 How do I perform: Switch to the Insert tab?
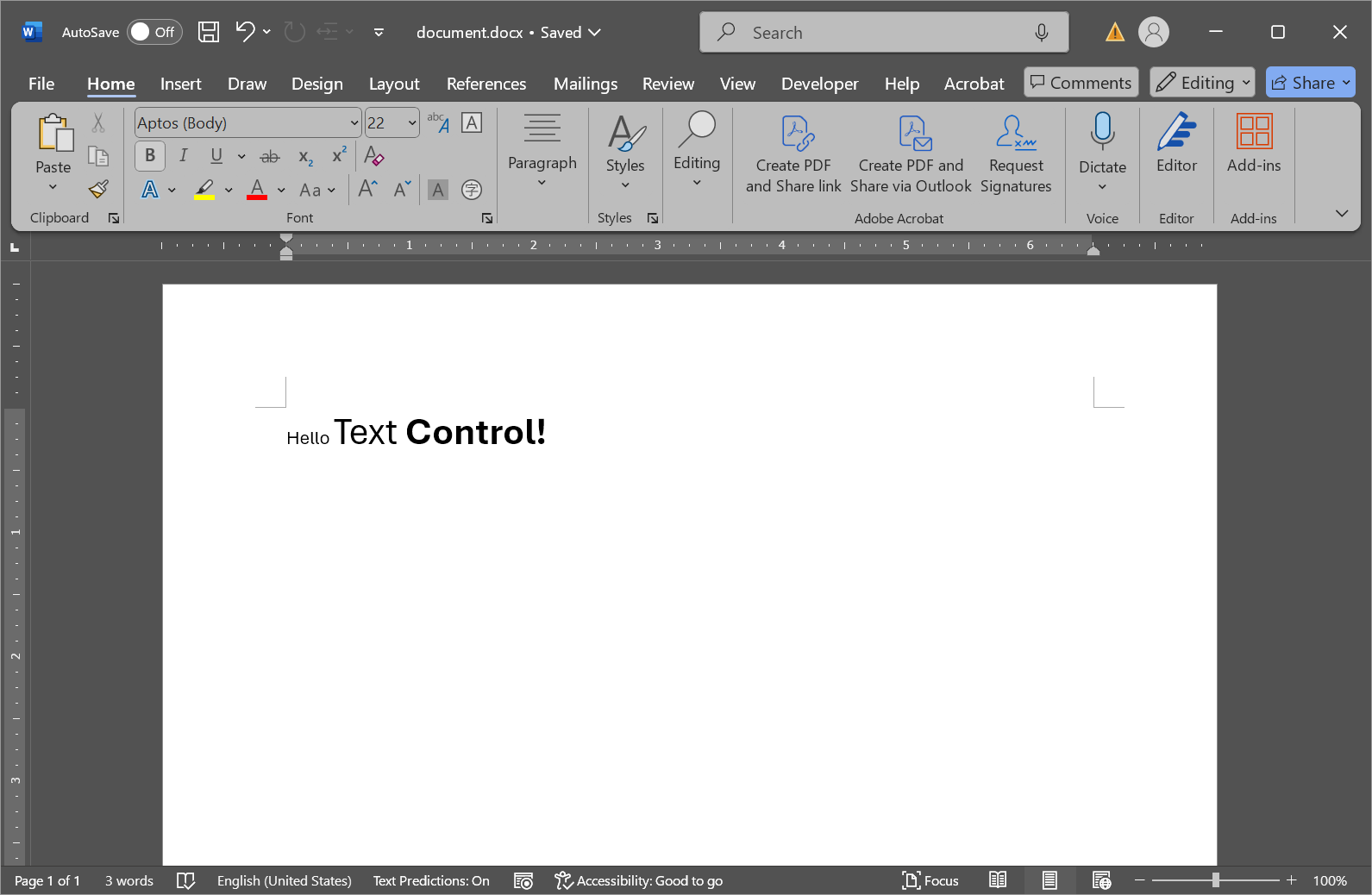pyautogui.click(x=180, y=84)
